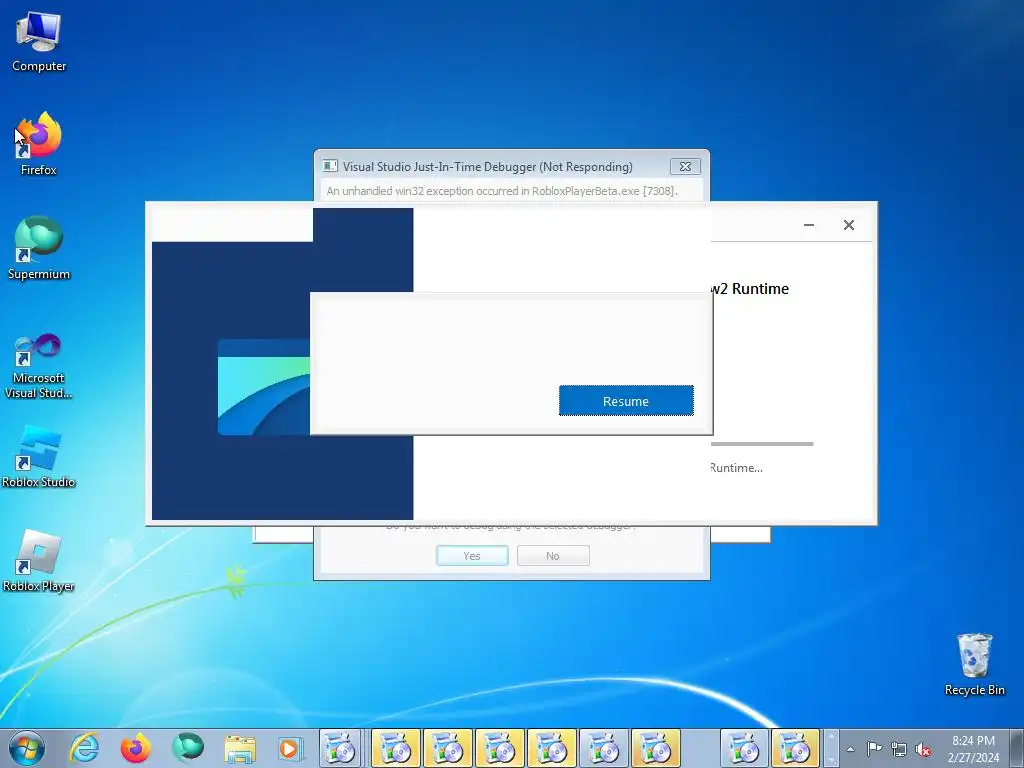Open the Computer desktop icon
Viewport: 1024px width, 768px height.
[39, 42]
